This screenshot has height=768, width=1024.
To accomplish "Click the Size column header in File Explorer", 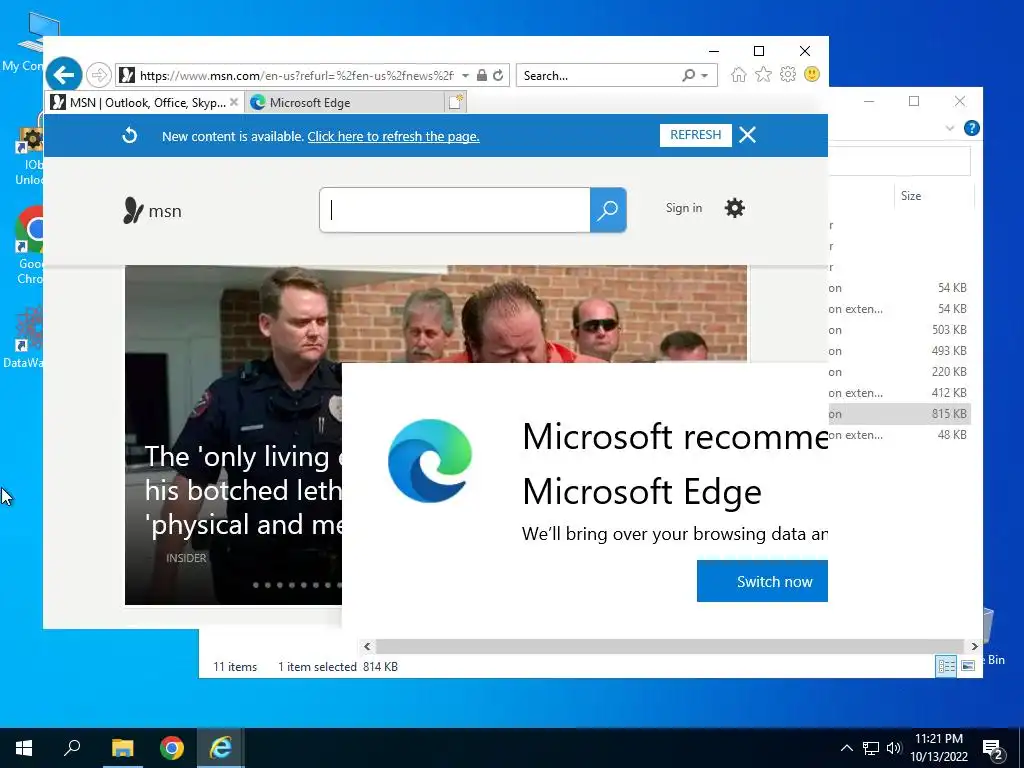I will (x=911, y=196).
